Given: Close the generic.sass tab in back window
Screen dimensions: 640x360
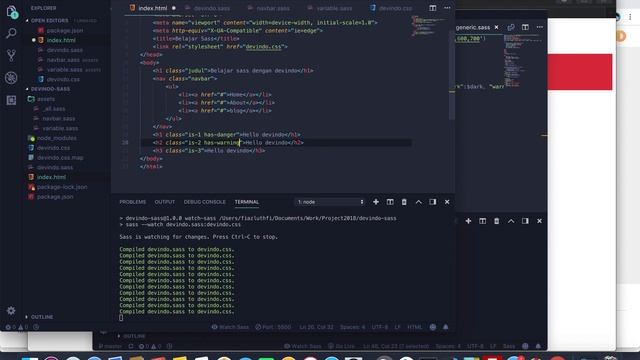Looking at the screenshot, I should pyautogui.click(x=496, y=27).
